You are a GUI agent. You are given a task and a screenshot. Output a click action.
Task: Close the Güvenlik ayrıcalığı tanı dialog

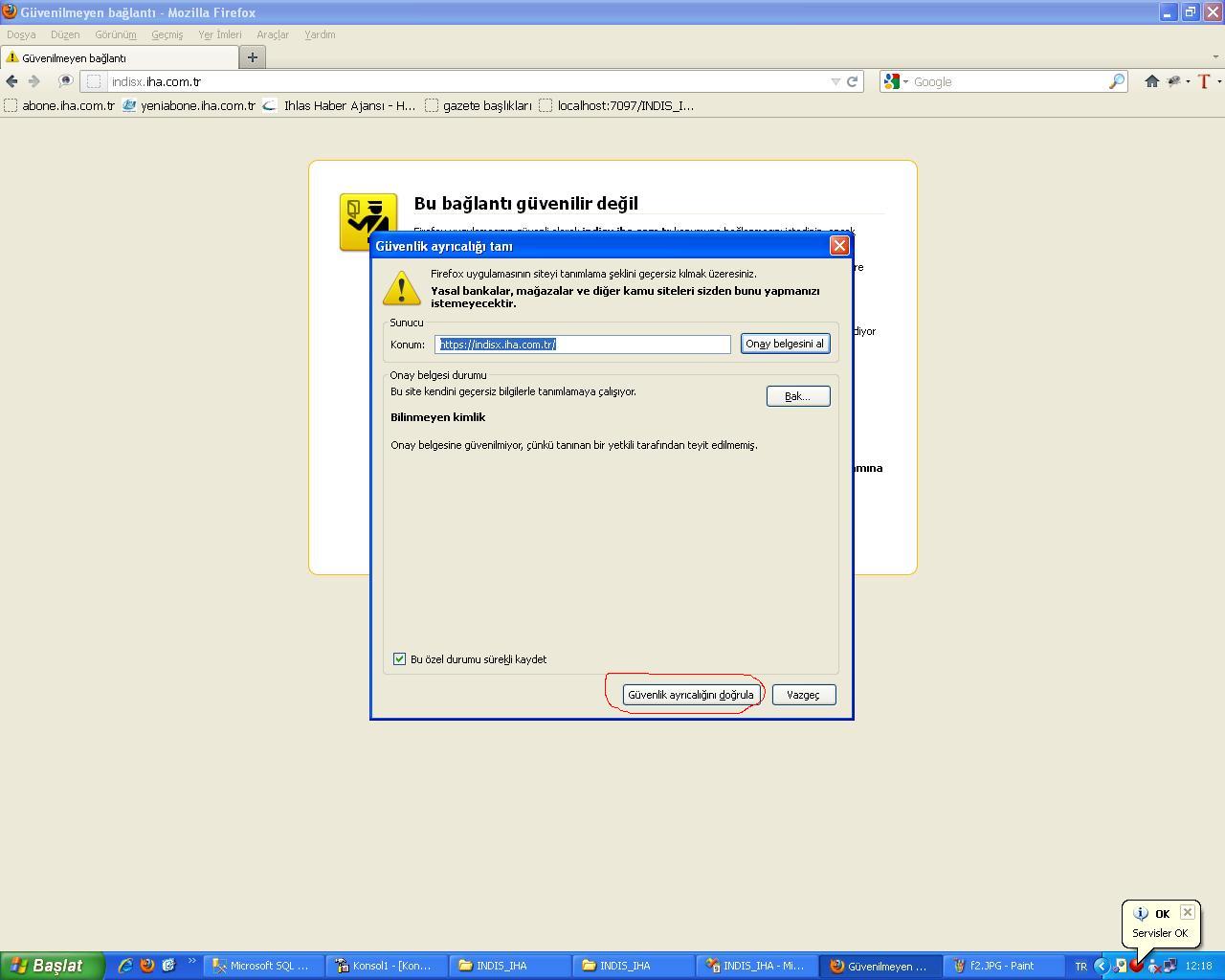tap(839, 245)
